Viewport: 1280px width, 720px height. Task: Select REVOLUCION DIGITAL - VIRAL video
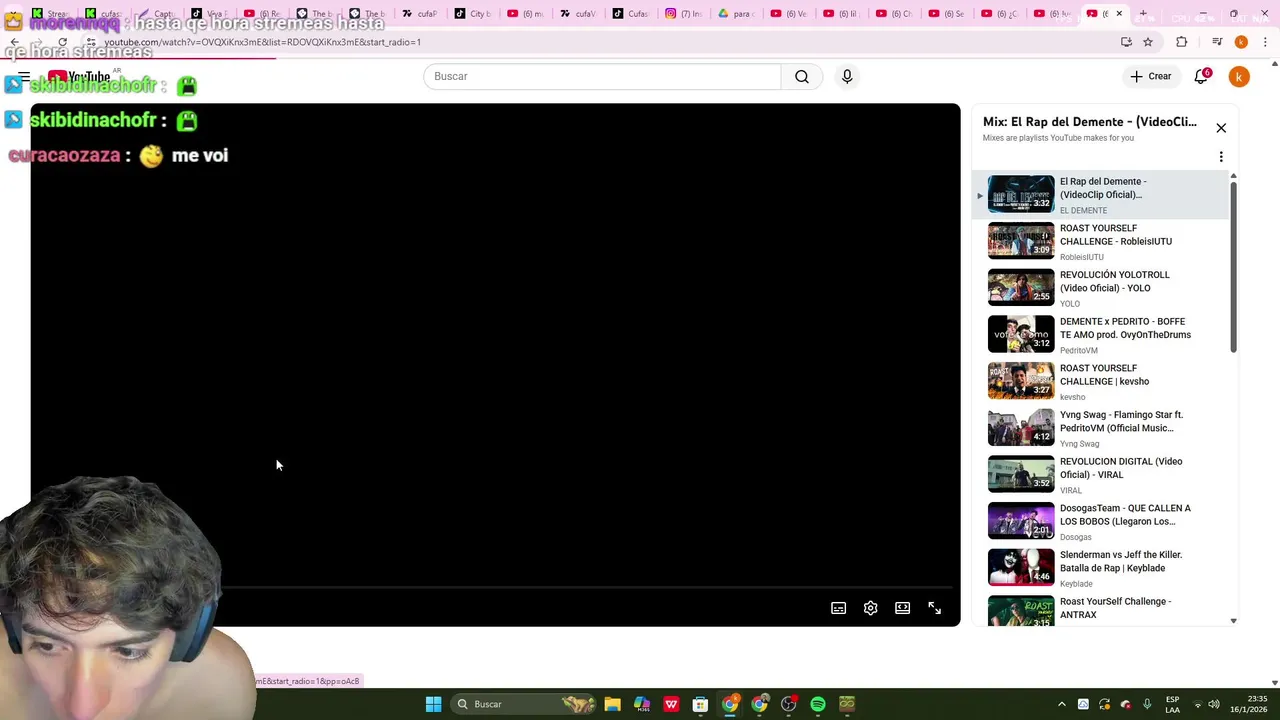pyautogui.click(x=1100, y=475)
